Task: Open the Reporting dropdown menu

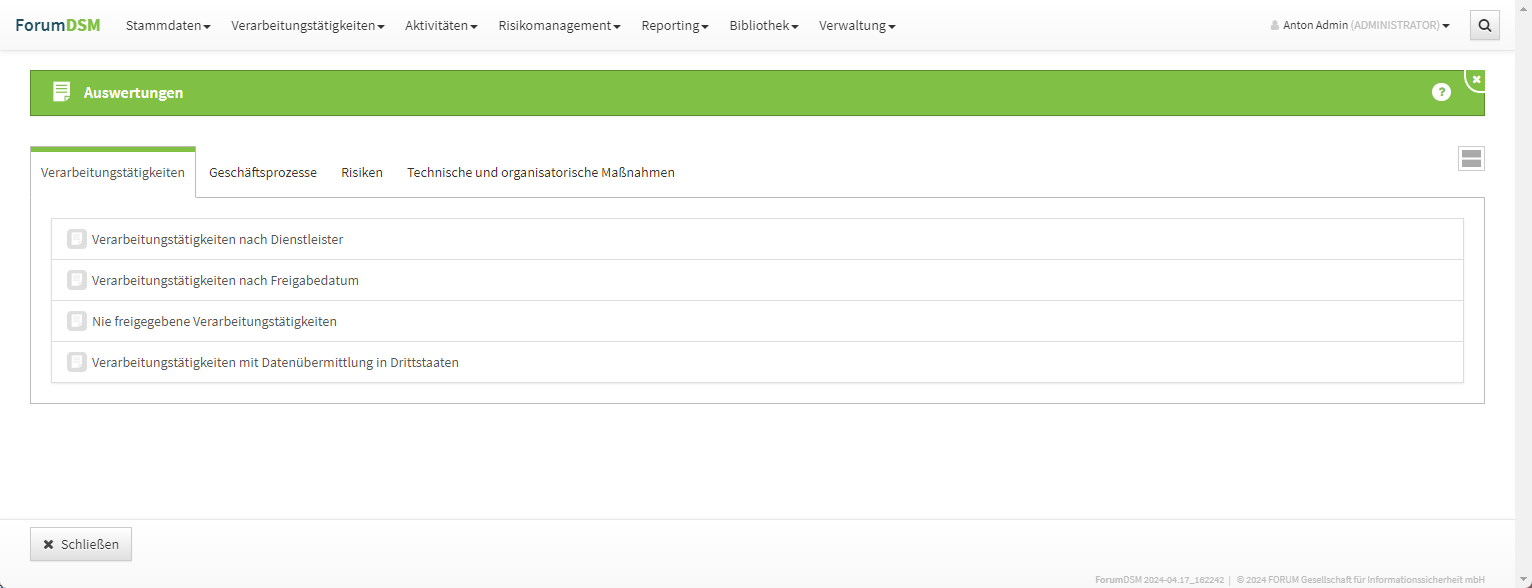Action: tap(675, 26)
